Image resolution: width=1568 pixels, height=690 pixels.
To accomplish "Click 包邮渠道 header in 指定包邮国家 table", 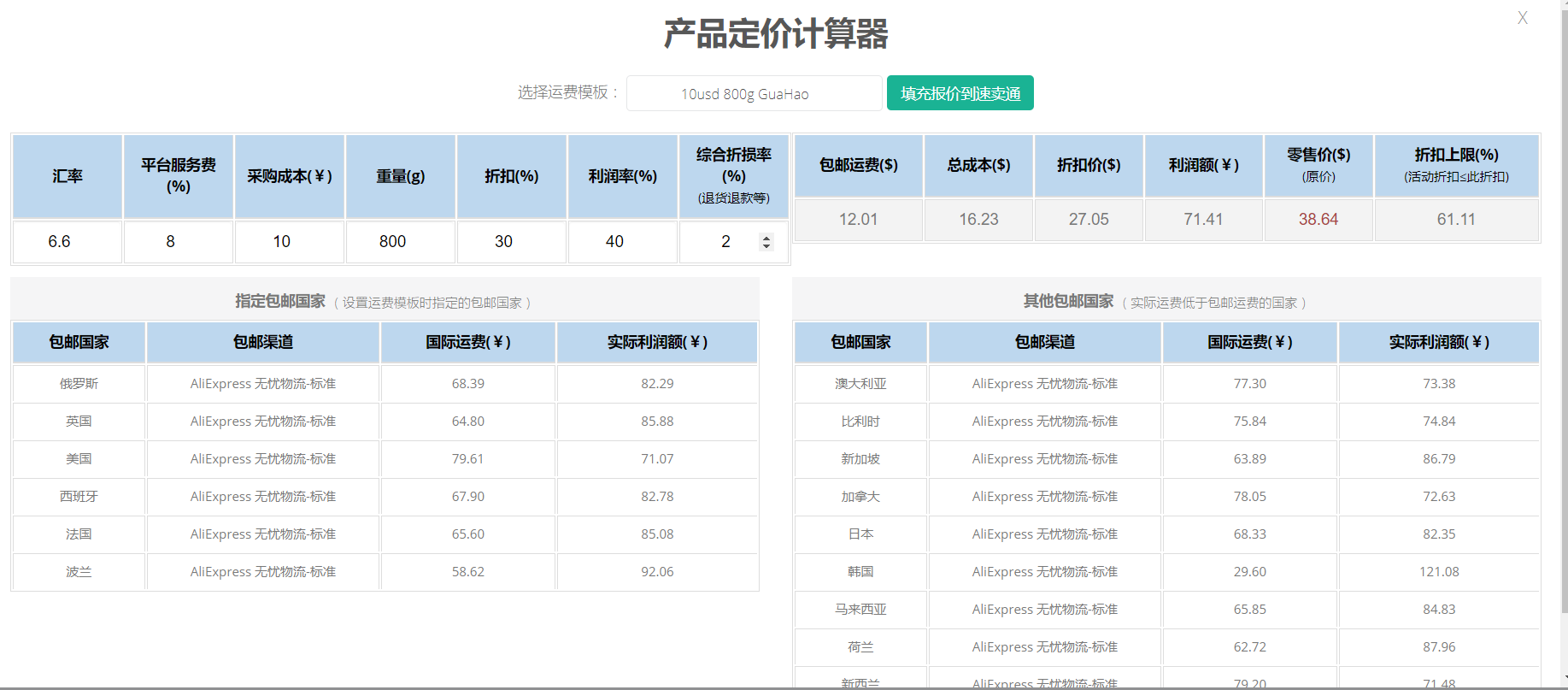I will [x=263, y=342].
